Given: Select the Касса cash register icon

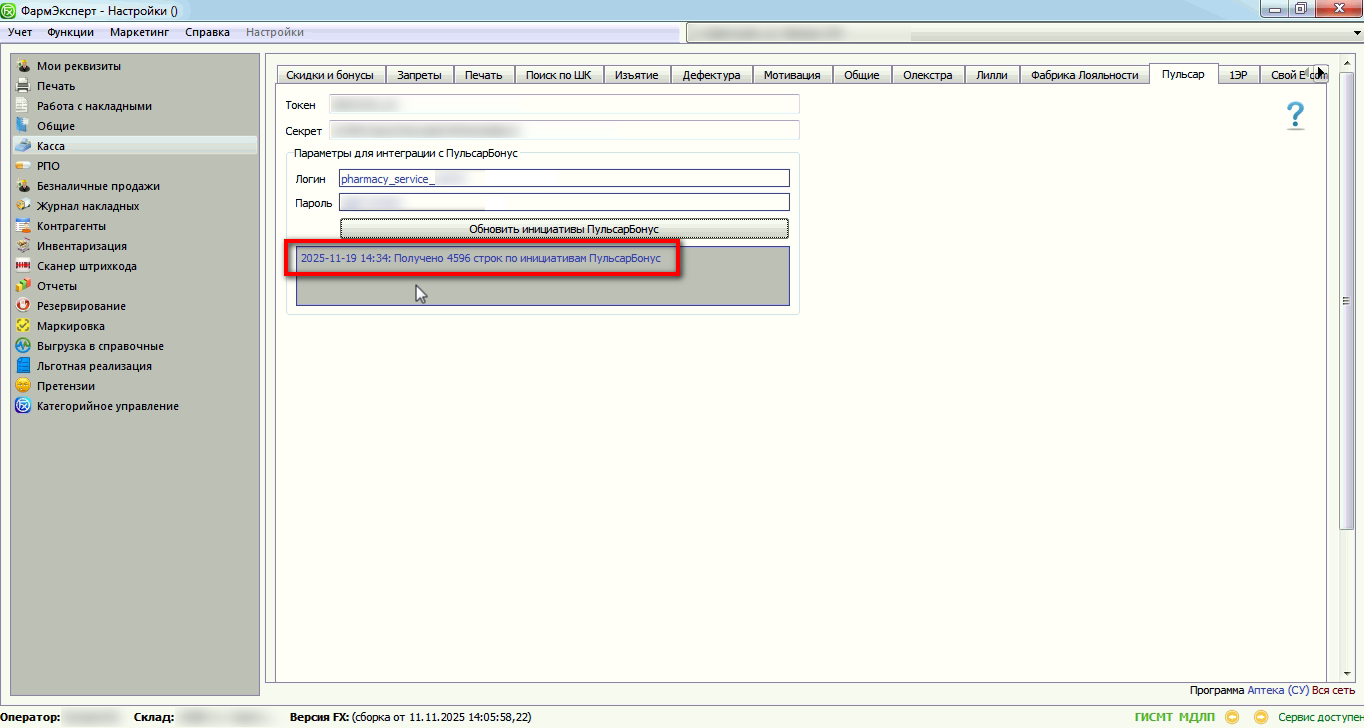Looking at the screenshot, I should pyautogui.click(x=23, y=146).
